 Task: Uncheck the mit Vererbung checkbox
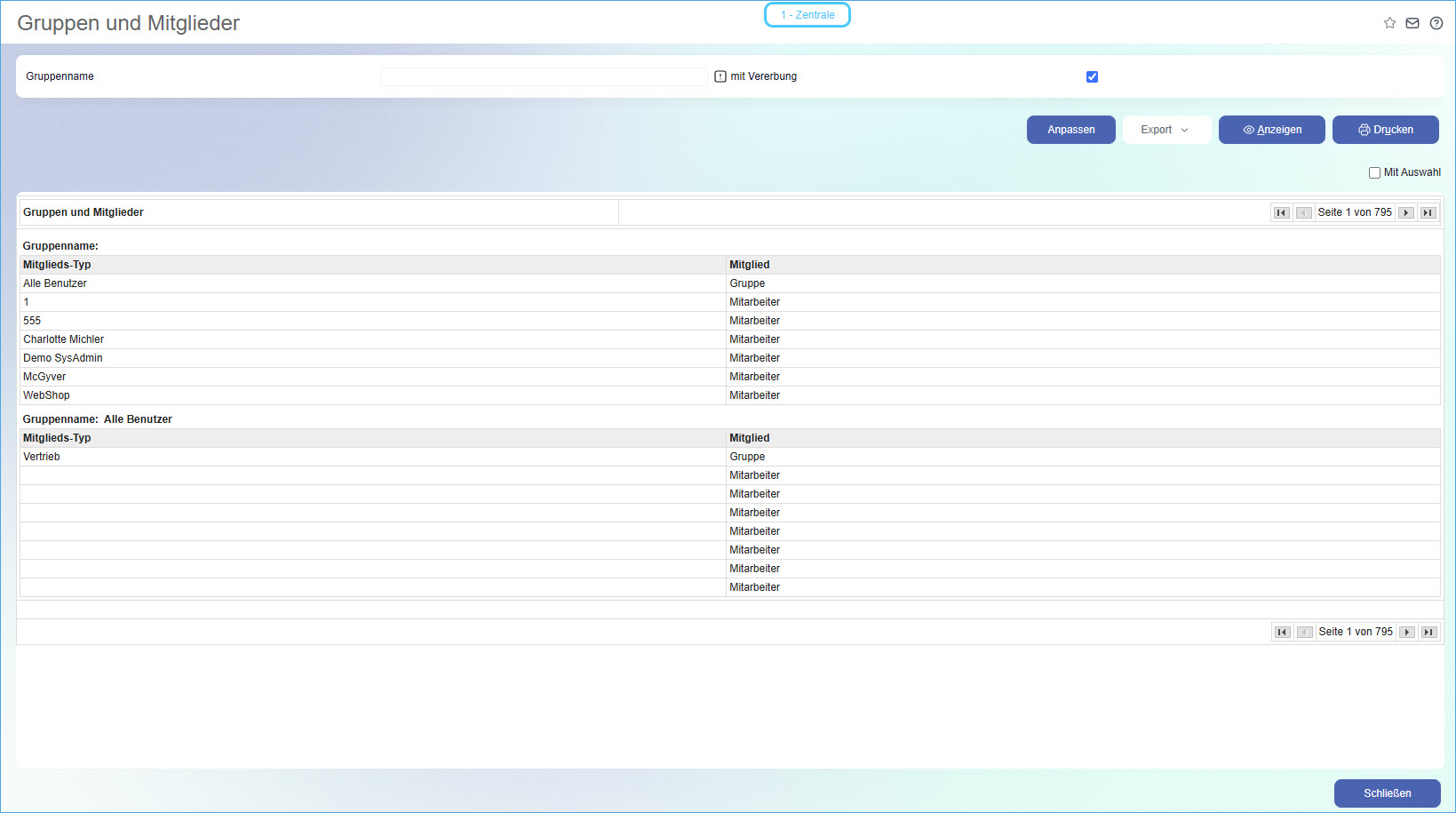coord(1092,76)
